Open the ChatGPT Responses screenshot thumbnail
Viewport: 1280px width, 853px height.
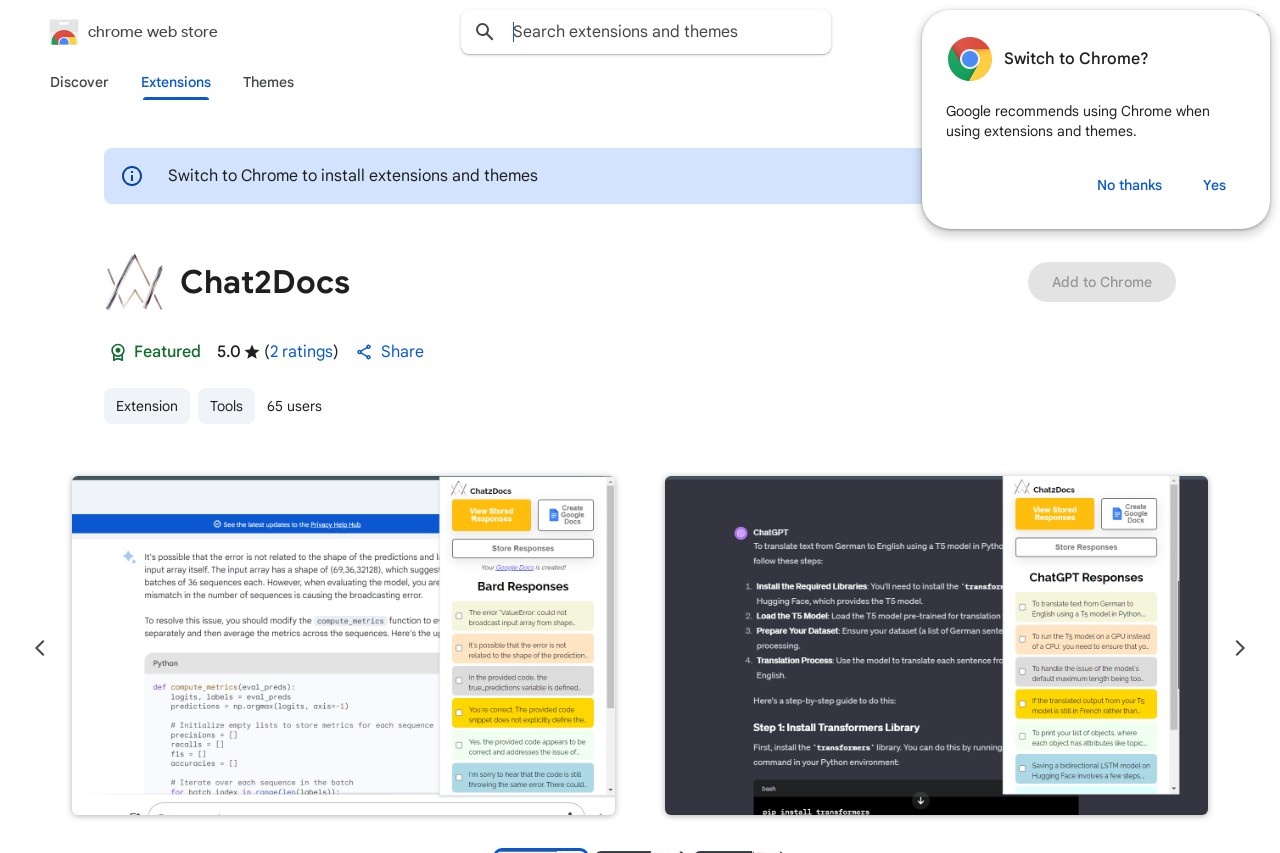pyautogui.click(x=936, y=645)
